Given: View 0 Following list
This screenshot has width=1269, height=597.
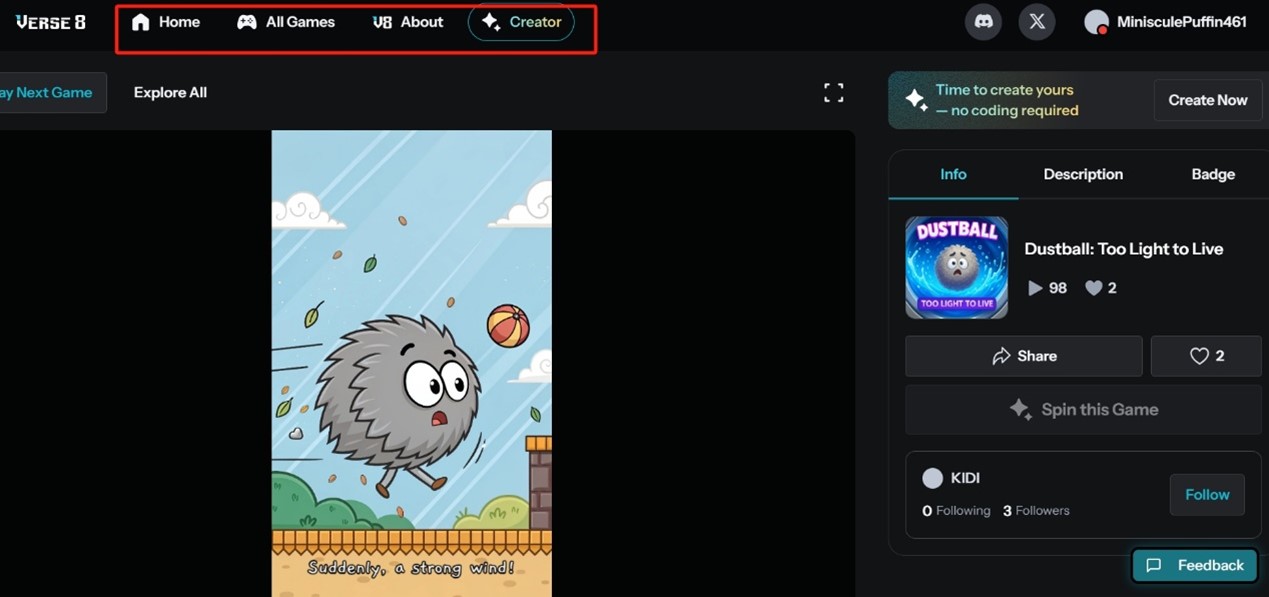Looking at the screenshot, I should [x=956, y=511].
